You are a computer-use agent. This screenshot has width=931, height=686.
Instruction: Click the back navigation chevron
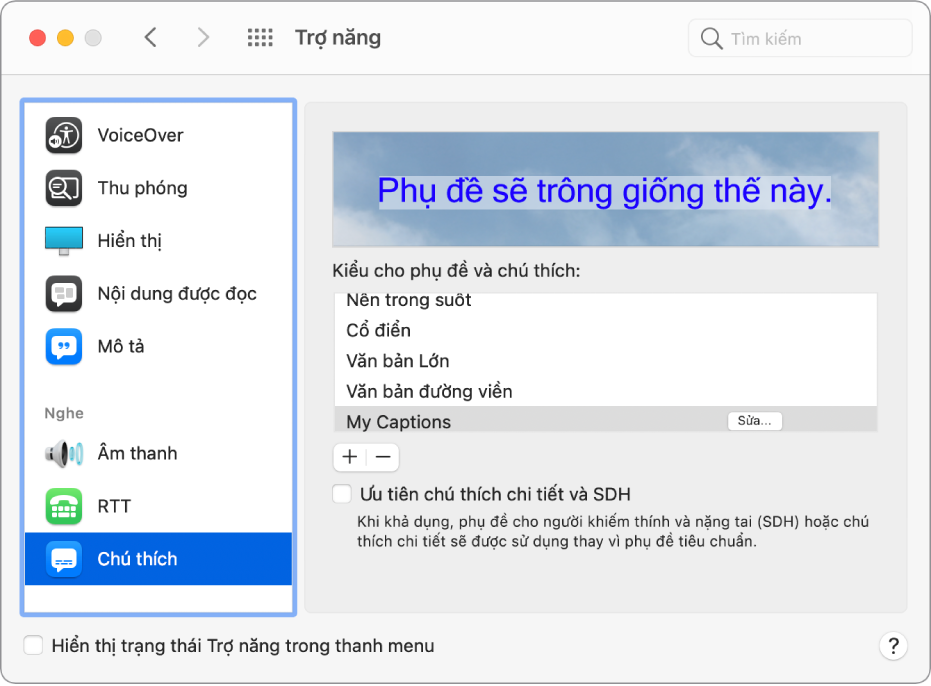click(x=151, y=37)
